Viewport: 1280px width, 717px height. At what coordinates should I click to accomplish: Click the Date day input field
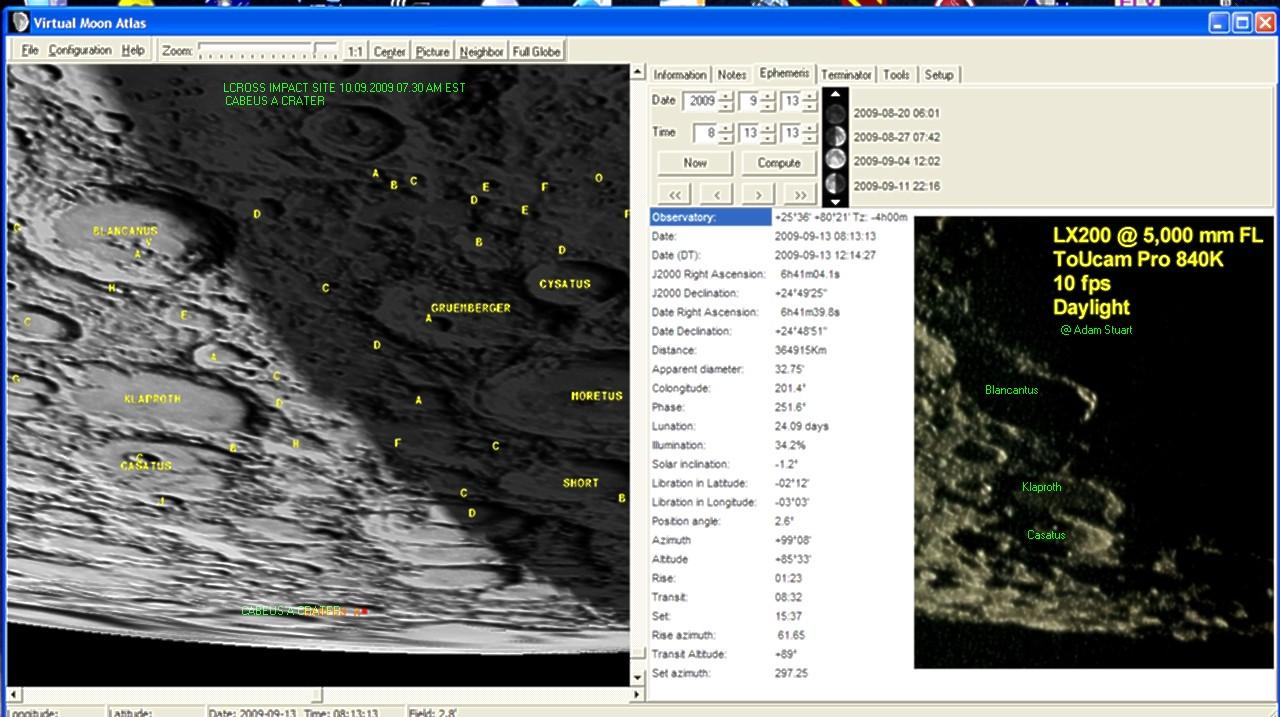(x=792, y=101)
